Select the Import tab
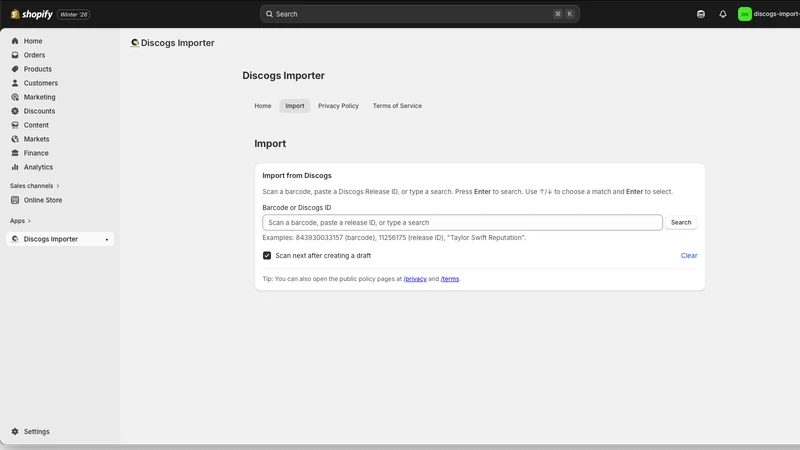Screen dimensions: 800x450 tap(294, 106)
